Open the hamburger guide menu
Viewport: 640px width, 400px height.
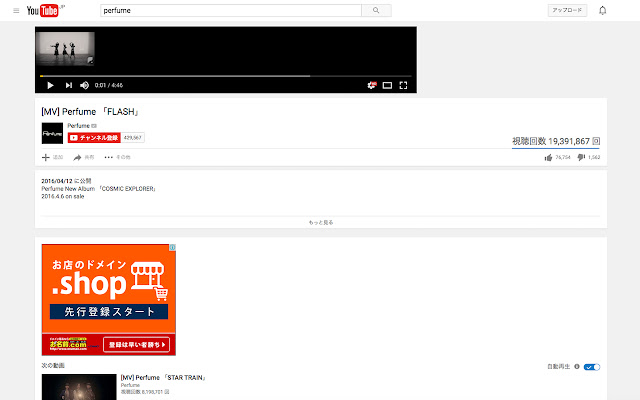[x=16, y=11]
